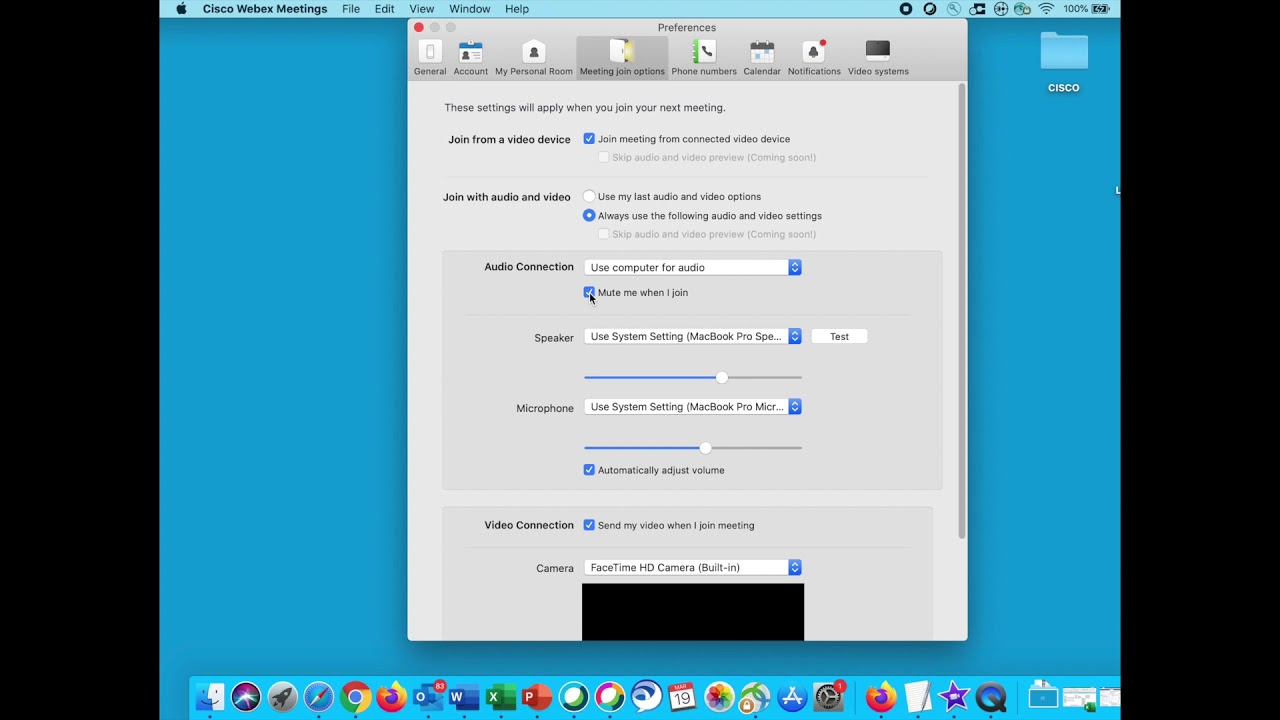Open the App Store from dock
The width and height of the screenshot is (1280, 720).
click(792, 697)
